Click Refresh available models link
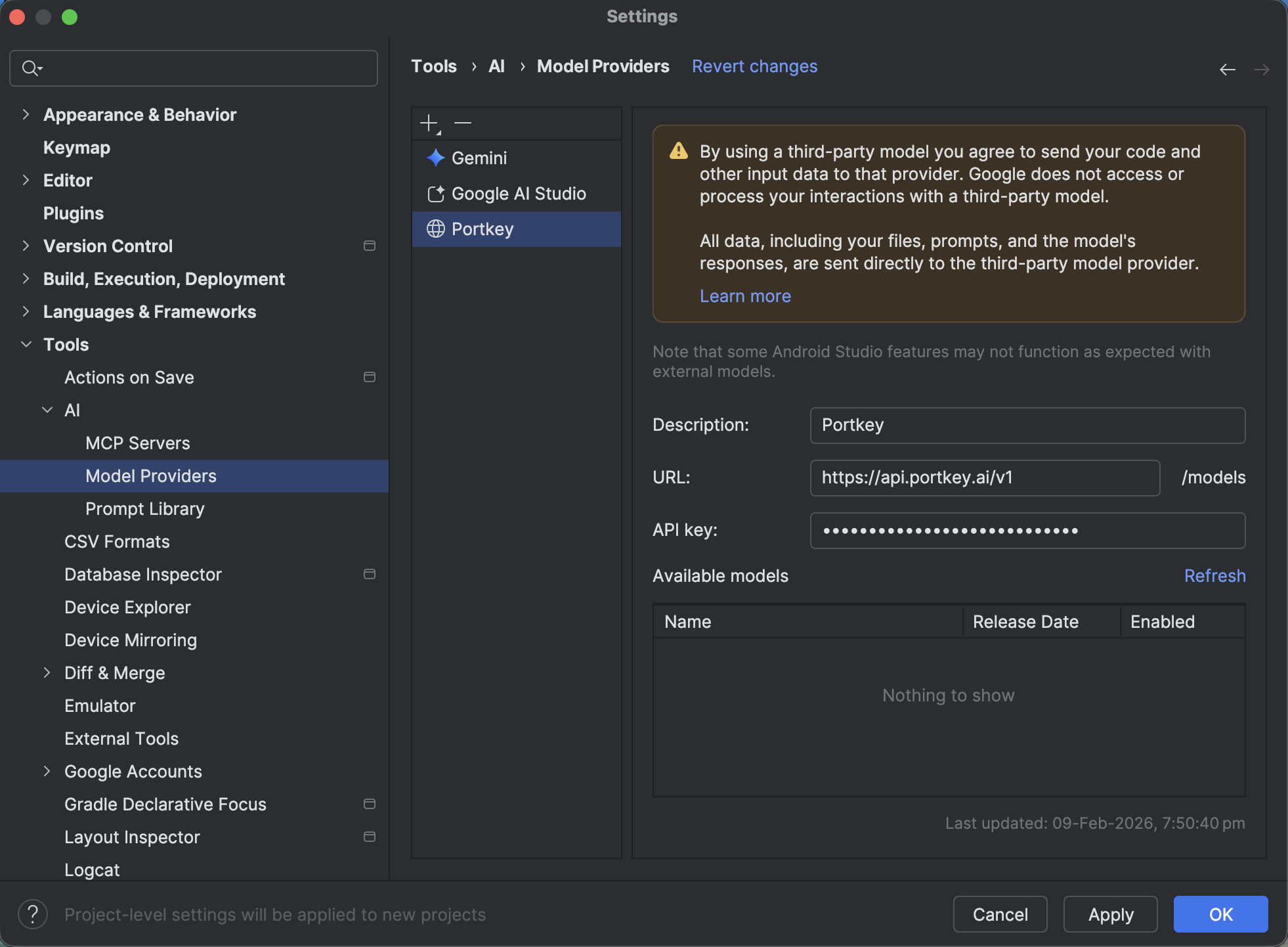 point(1214,575)
